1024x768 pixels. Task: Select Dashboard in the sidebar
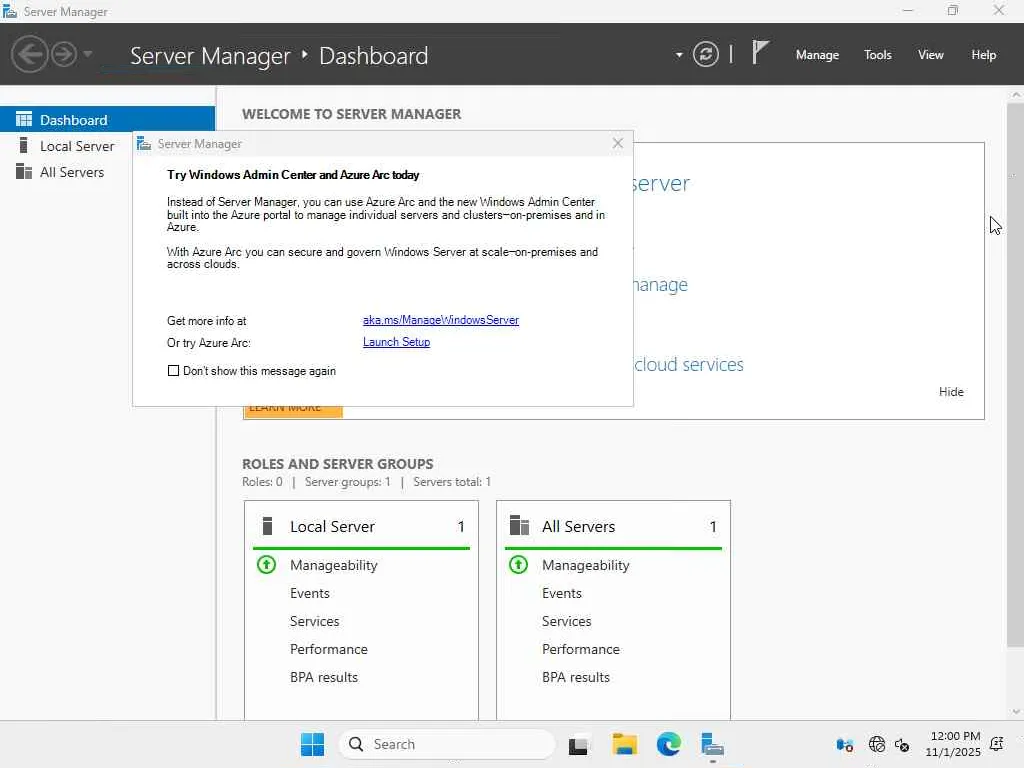[107, 120]
